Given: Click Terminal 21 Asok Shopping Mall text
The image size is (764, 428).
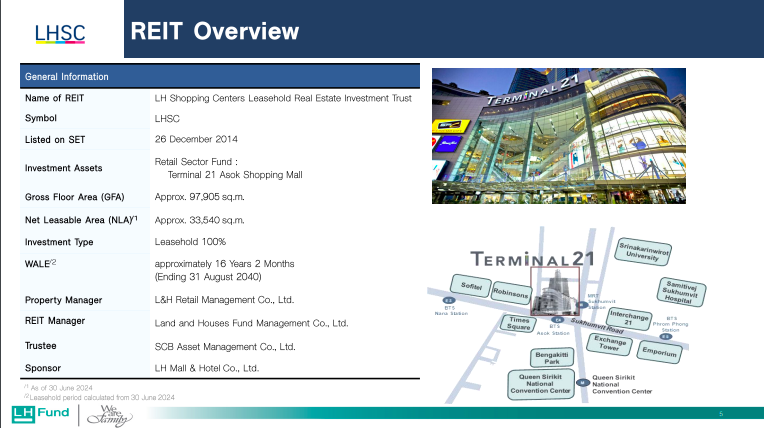Looking at the screenshot, I should [235, 175].
